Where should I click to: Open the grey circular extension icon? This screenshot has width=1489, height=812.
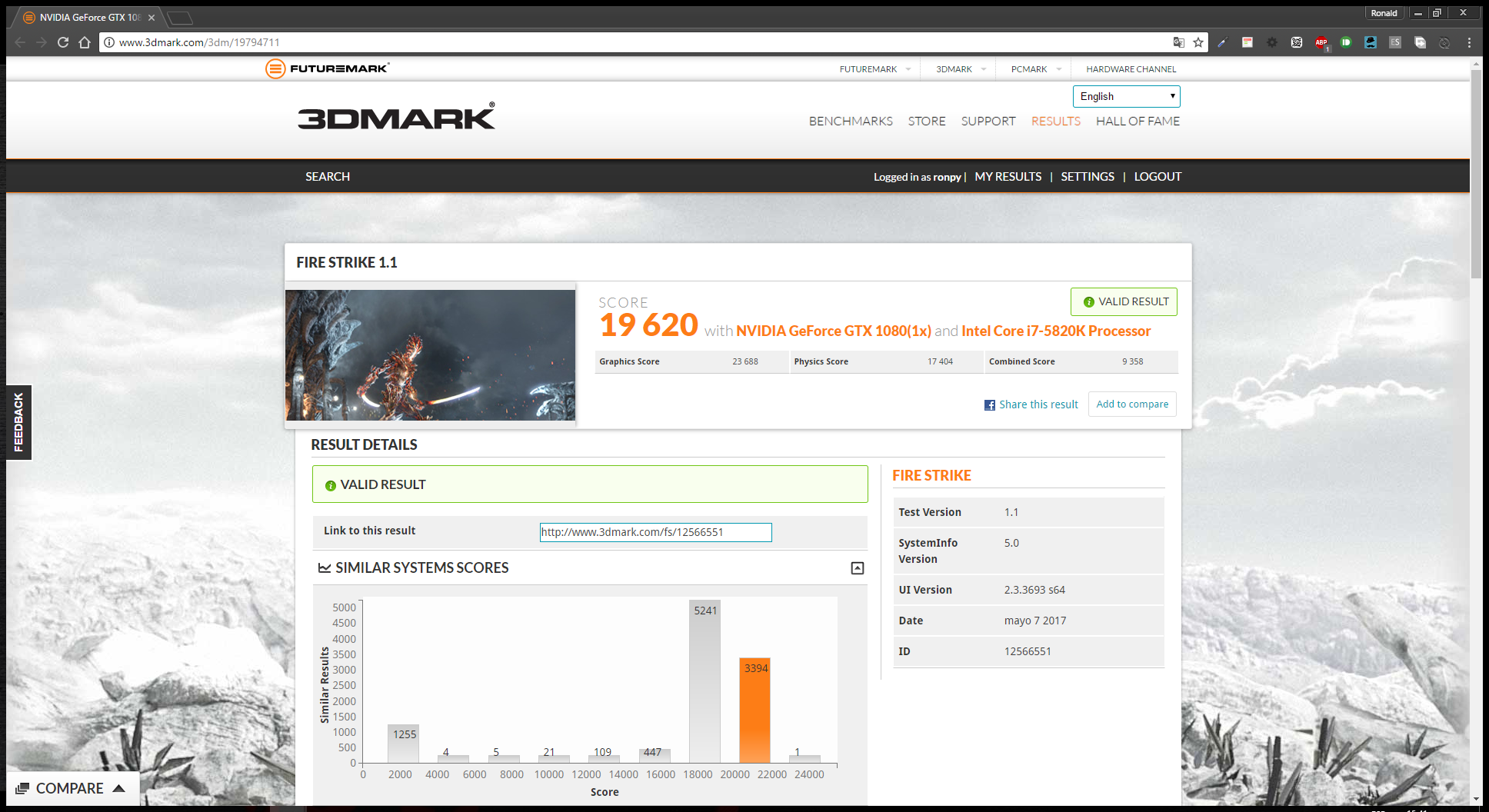click(1444, 42)
